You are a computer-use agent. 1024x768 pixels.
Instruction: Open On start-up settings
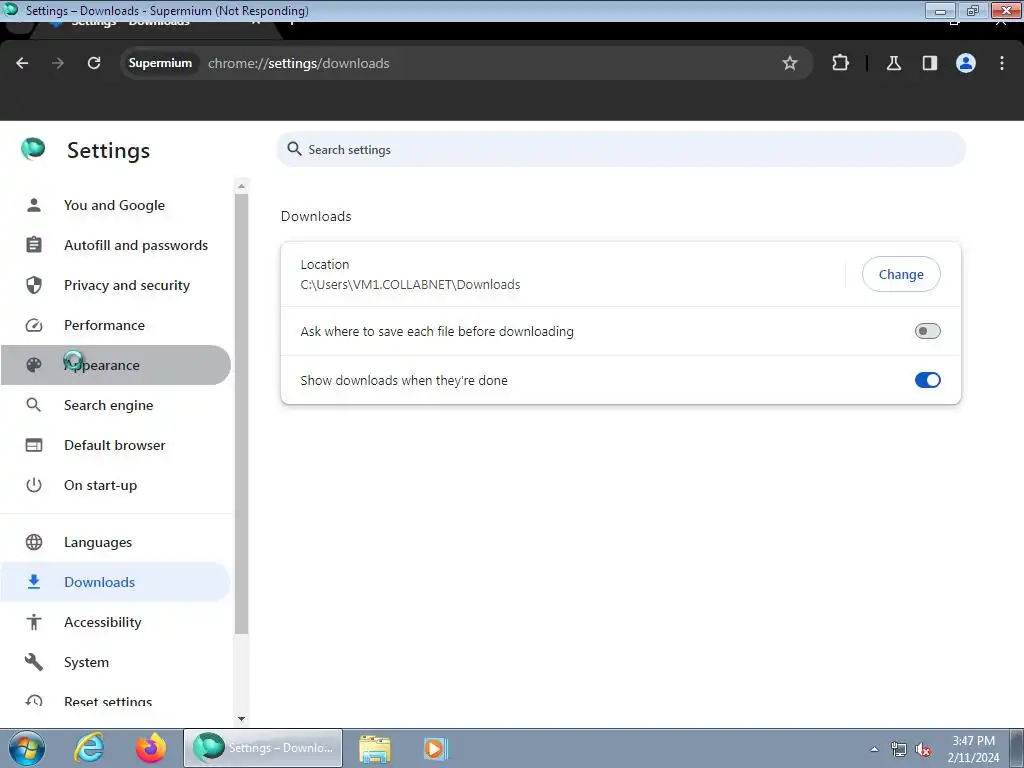(x=115, y=485)
